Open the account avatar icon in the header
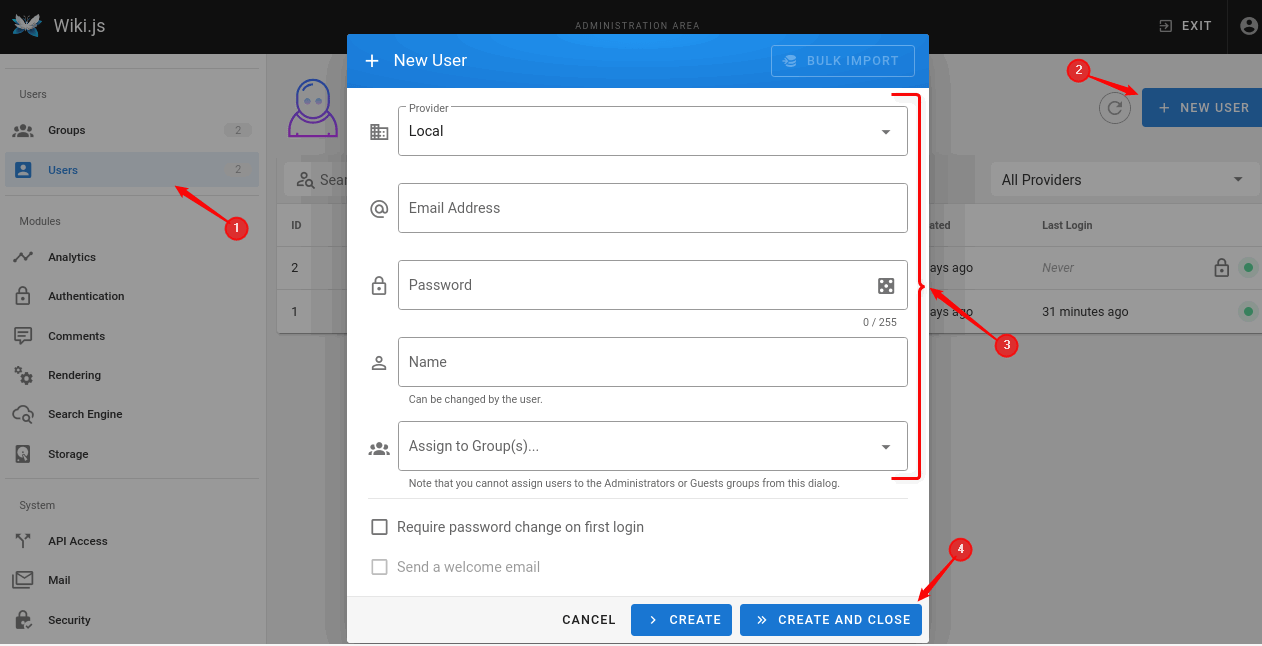 [1248, 26]
